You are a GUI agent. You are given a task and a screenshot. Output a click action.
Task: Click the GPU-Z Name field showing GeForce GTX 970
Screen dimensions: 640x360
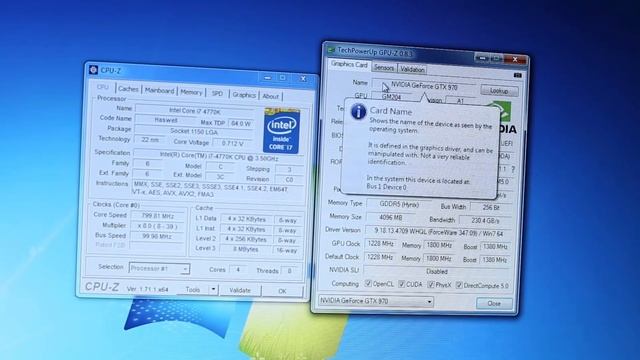click(x=424, y=86)
